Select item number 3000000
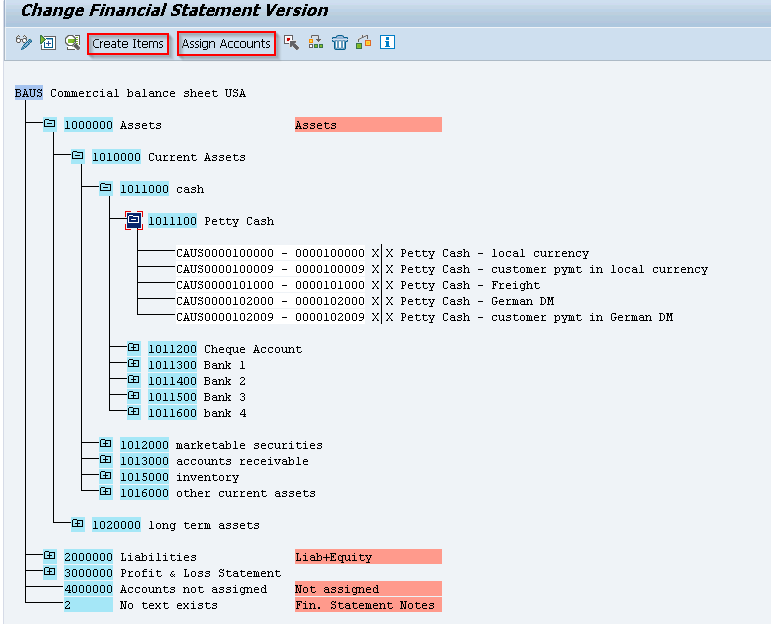Image resolution: width=771 pixels, height=624 pixels. (x=89, y=573)
